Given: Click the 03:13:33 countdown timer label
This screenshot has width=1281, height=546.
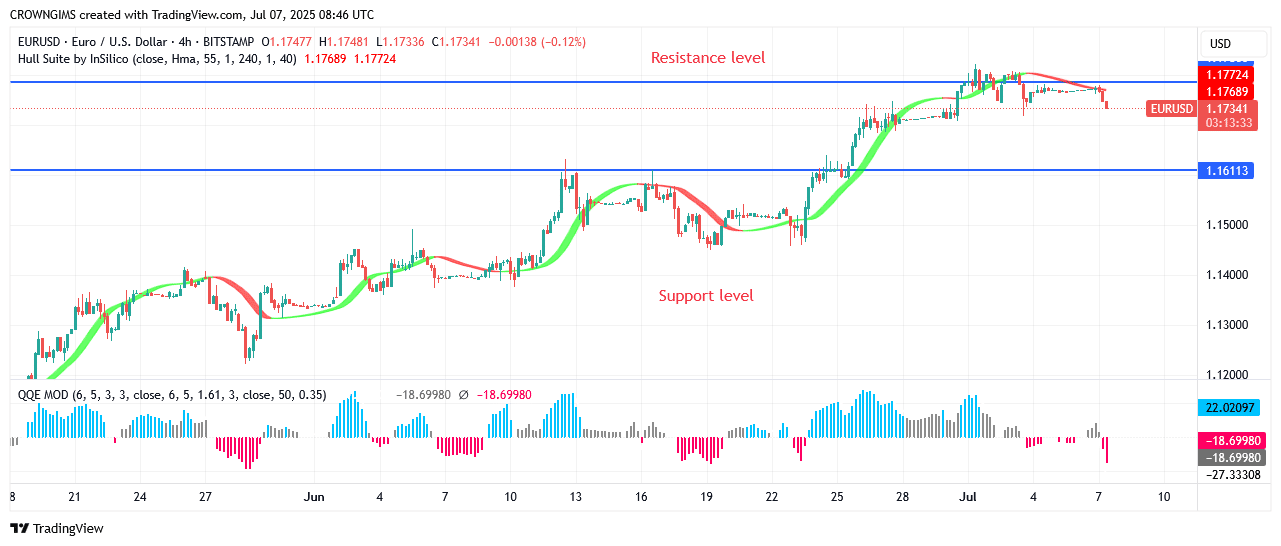Looking at the screenshot, I should [1226, 122].
